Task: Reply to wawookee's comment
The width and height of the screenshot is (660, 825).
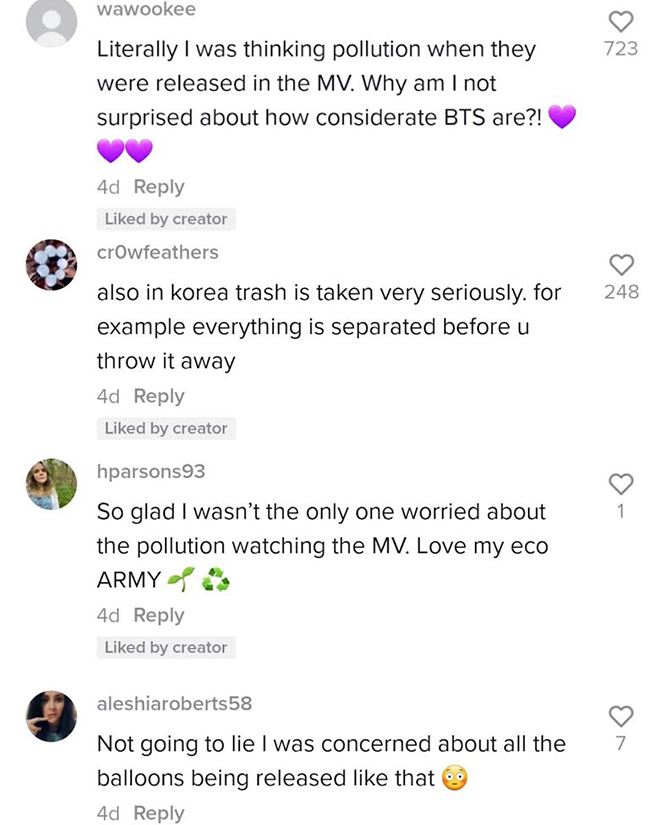Action: tap(159, 187)
